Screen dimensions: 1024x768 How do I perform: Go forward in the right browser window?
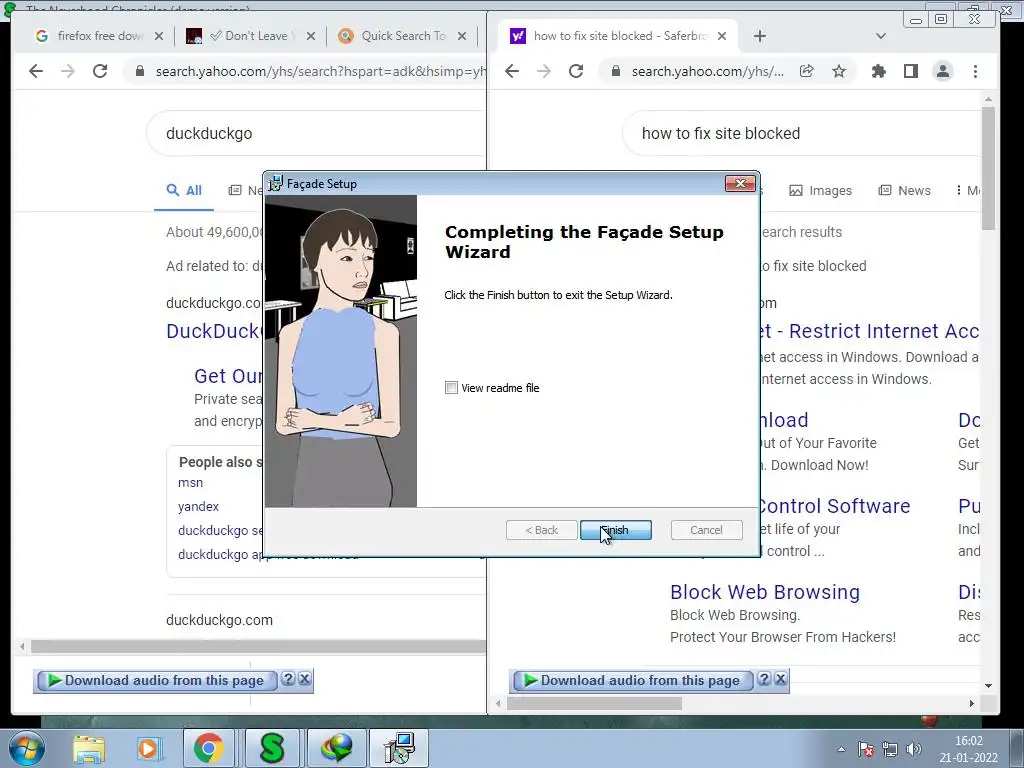pos(544,71)
